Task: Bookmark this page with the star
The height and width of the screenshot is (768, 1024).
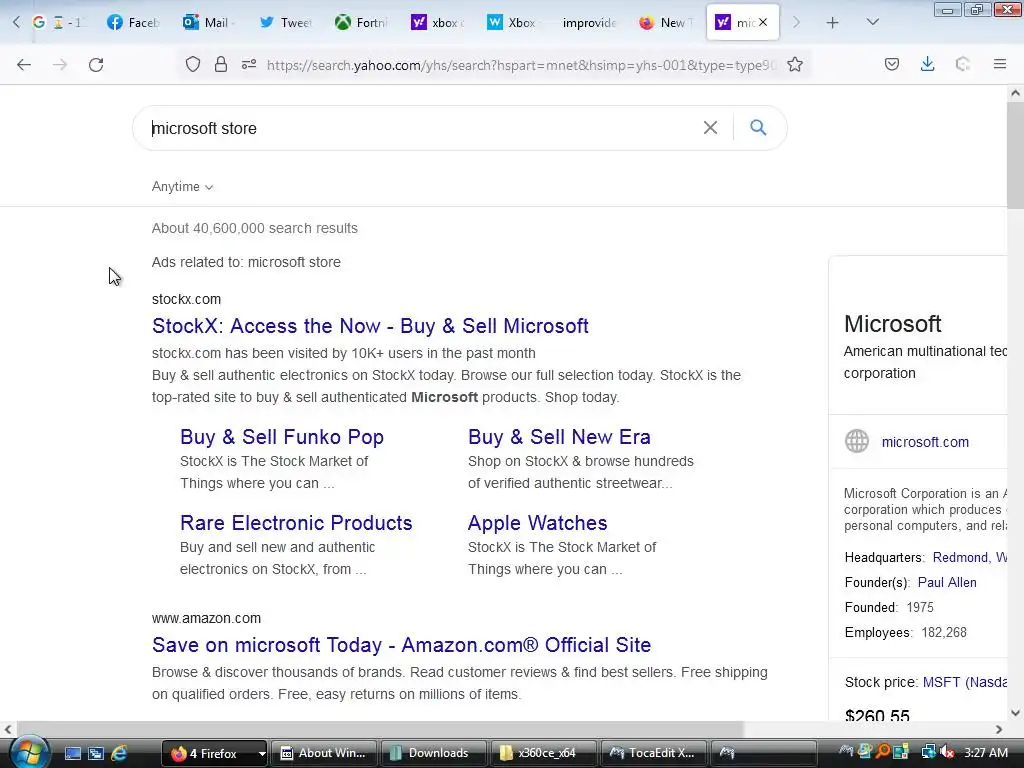Action: (795, 65)
